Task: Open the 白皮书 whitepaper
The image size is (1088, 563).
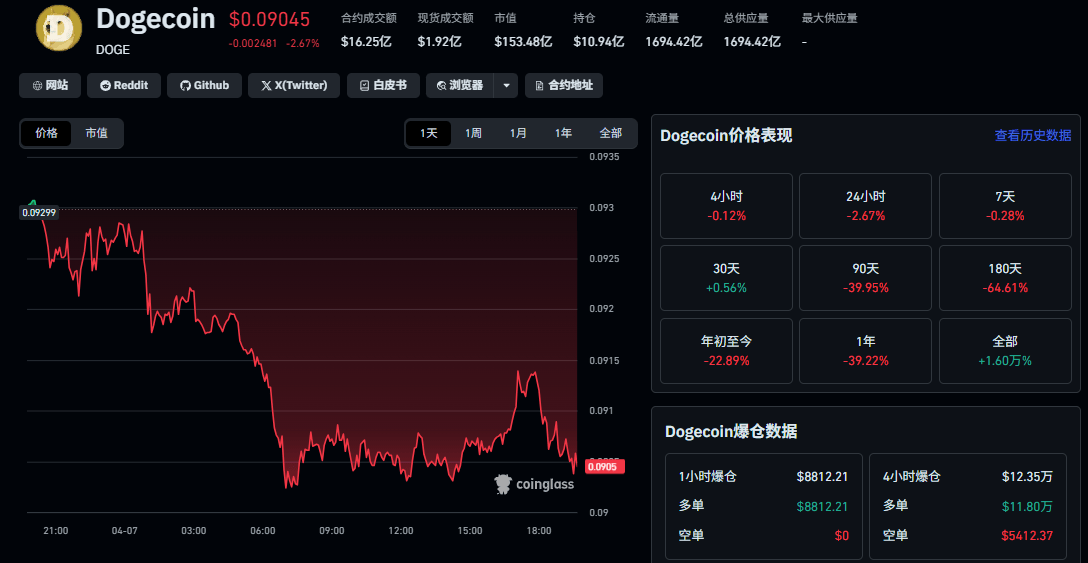Action: pyautogui.click(x=383, y=85)
